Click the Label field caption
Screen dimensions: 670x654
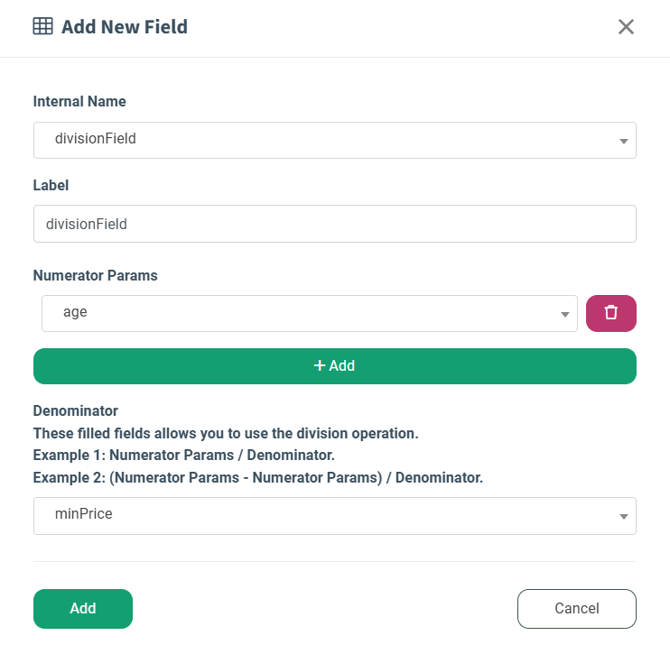[51, 185]
